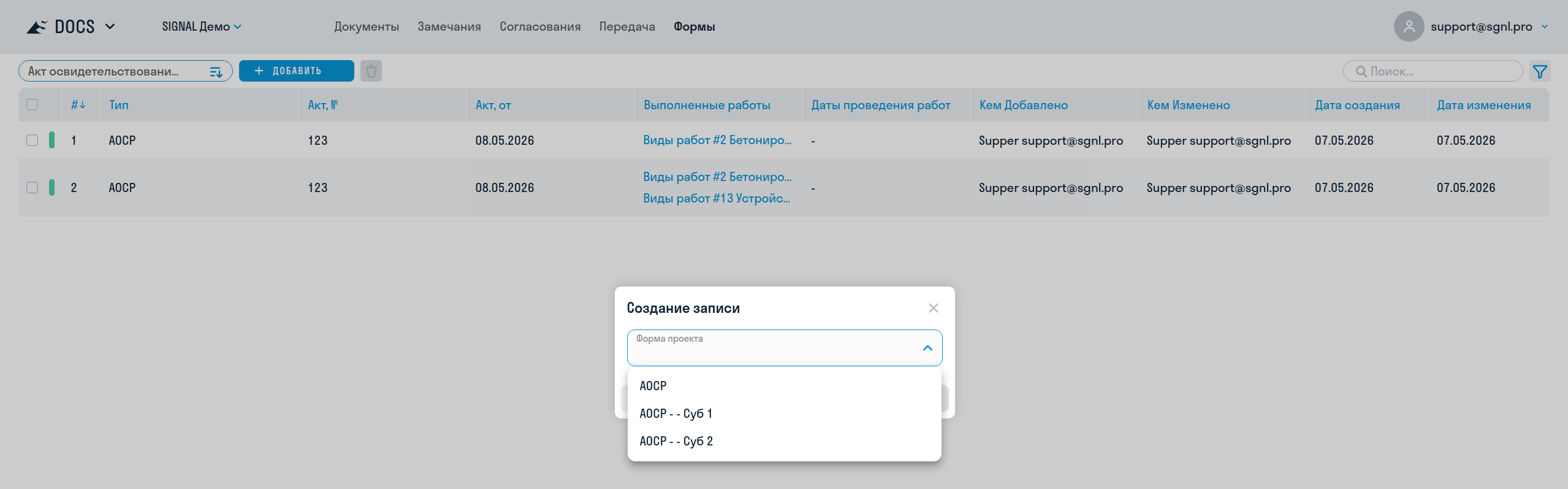Image resolution: width=1568 pixels, height=489 pixels.
Task: Focus the Поиск search field
Action: click(1433, 71)
